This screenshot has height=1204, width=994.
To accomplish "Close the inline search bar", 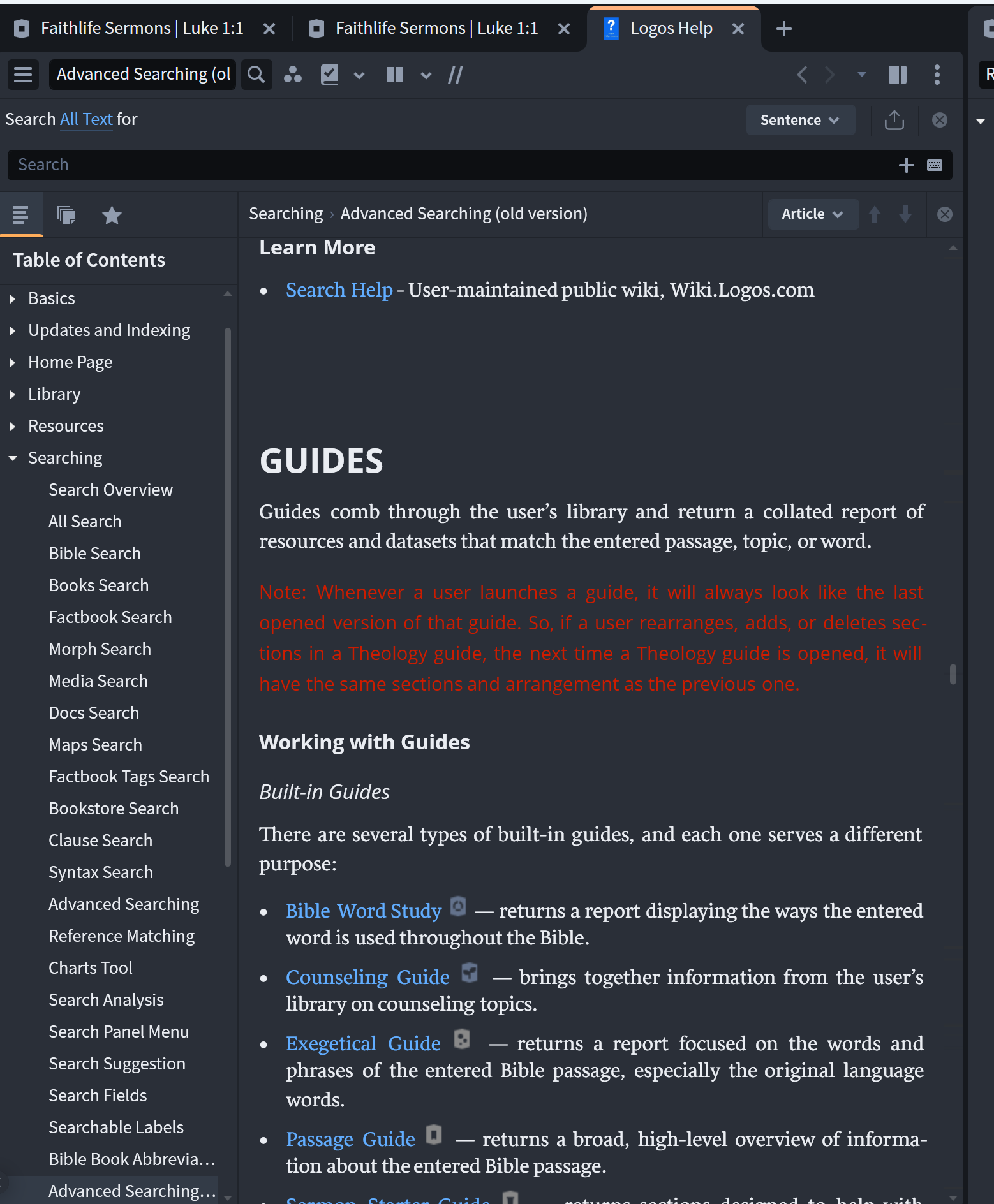I will (x=940, y=120).
